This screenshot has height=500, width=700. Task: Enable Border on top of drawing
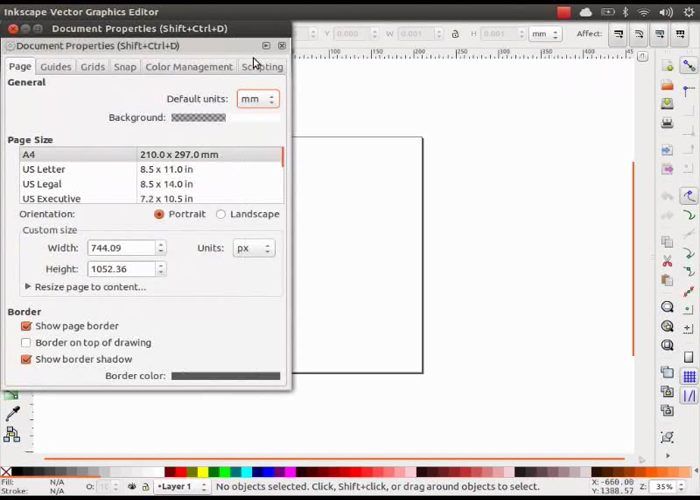(26, 343)
